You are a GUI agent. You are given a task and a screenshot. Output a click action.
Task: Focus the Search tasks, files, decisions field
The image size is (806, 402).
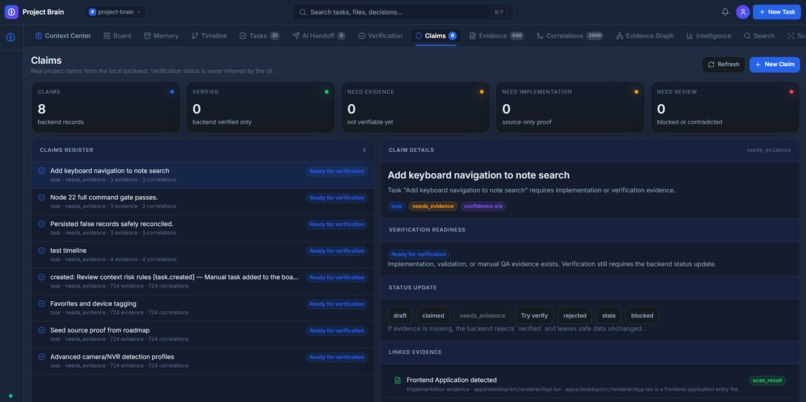coord(402,12)
